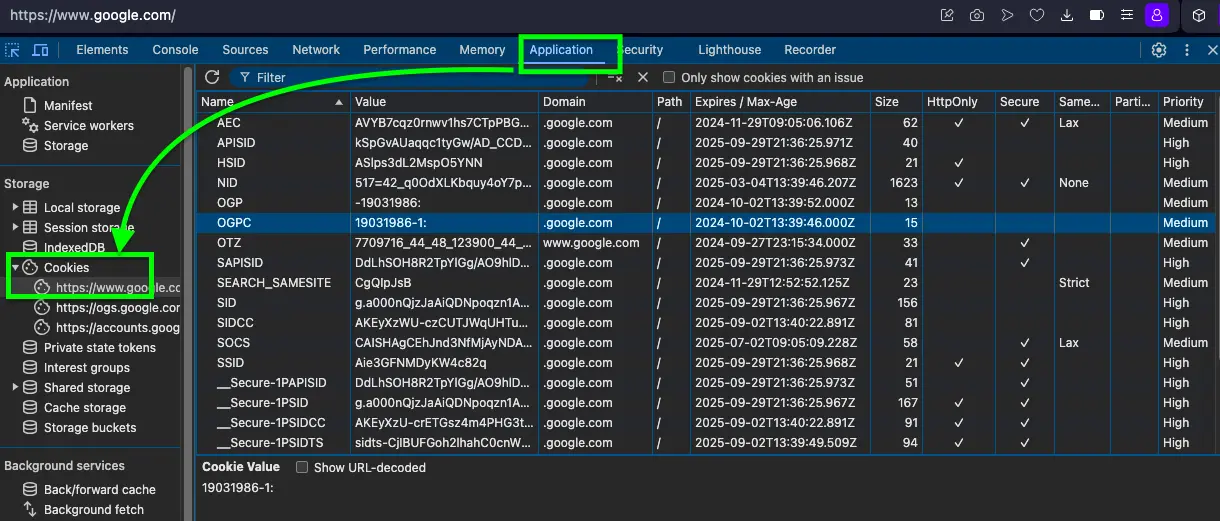Open the downloads icon
1220x521 pixels.
coord(1067,15)
